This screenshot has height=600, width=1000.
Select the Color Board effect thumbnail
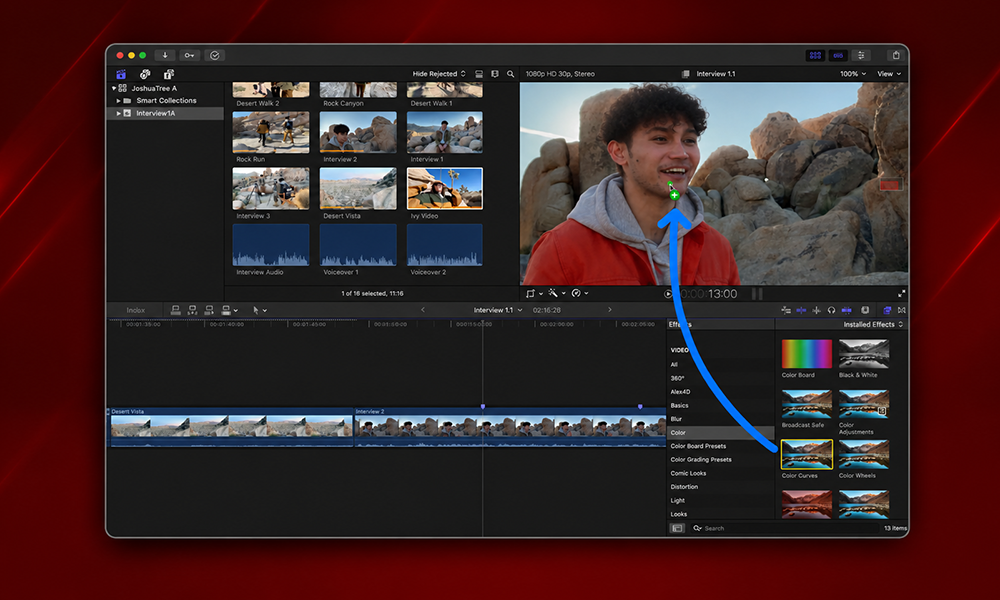[x=806, y=354]
